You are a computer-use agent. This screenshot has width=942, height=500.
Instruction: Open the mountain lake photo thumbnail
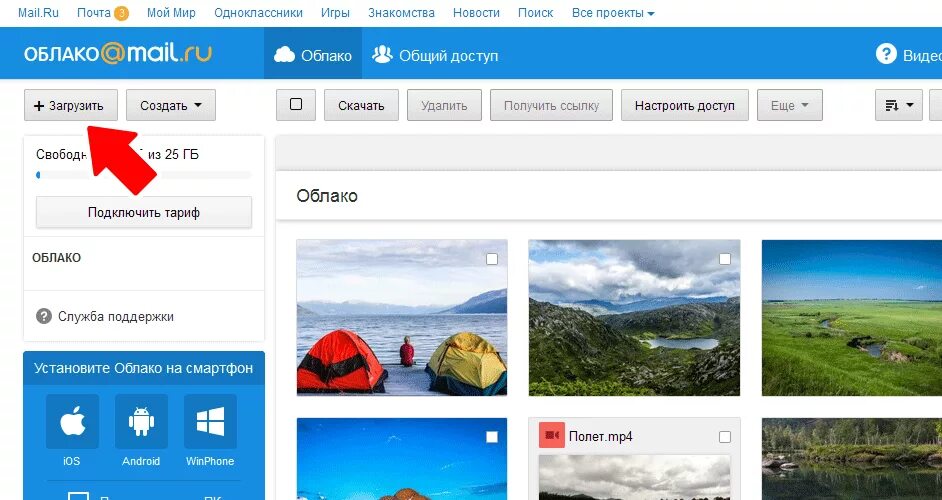[x=634, y=317]
